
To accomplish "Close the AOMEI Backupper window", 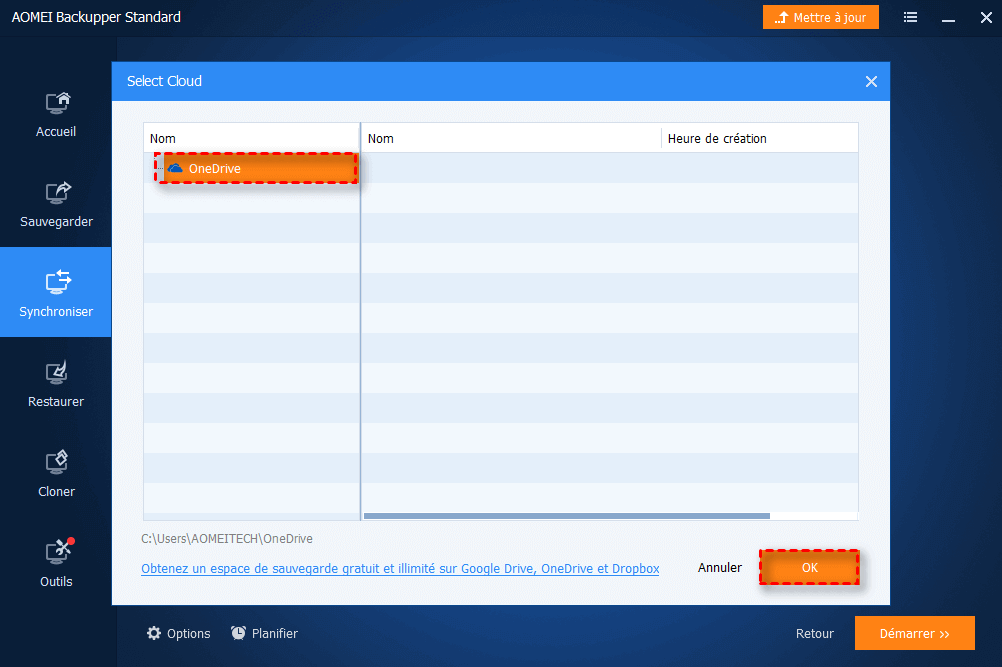I will (x=986, y=17).
